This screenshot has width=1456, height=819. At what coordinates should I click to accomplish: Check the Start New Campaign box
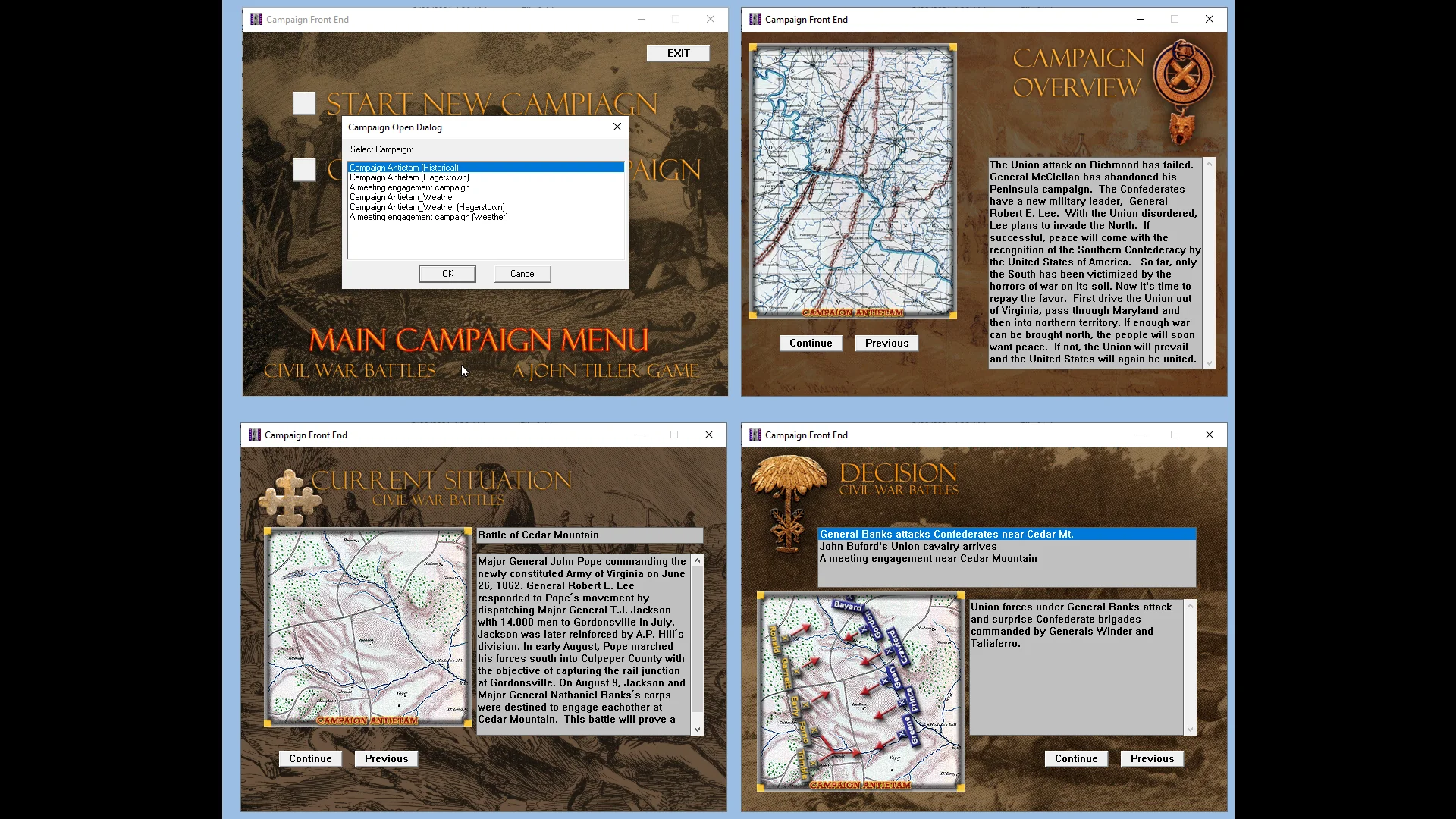pos(304,103)
